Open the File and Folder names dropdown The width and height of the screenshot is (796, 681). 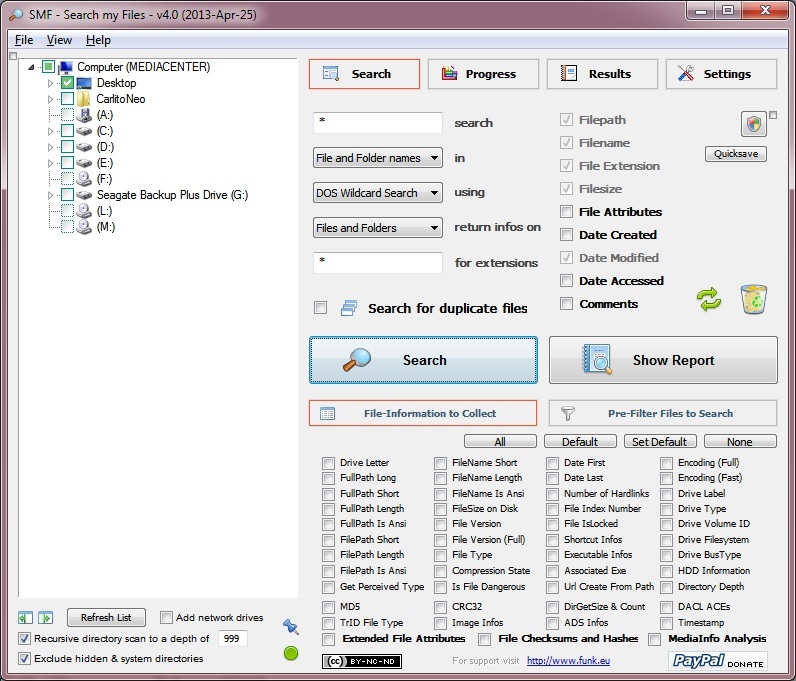click(x=378, y=158)
